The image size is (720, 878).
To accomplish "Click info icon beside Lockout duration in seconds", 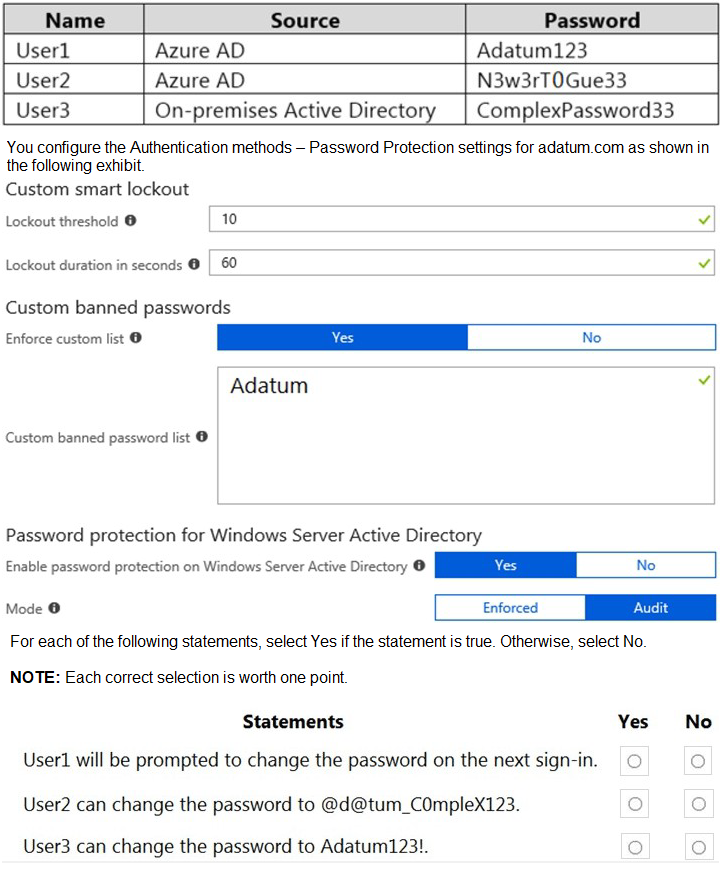I will 194,264.
